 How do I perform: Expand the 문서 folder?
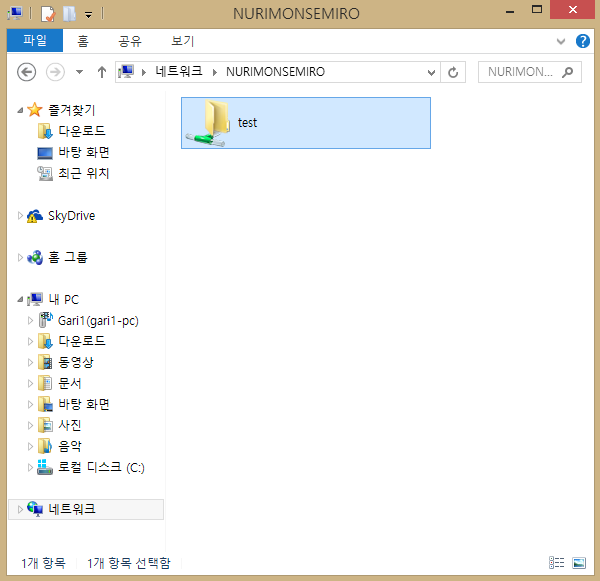click(x=30, y=384)
